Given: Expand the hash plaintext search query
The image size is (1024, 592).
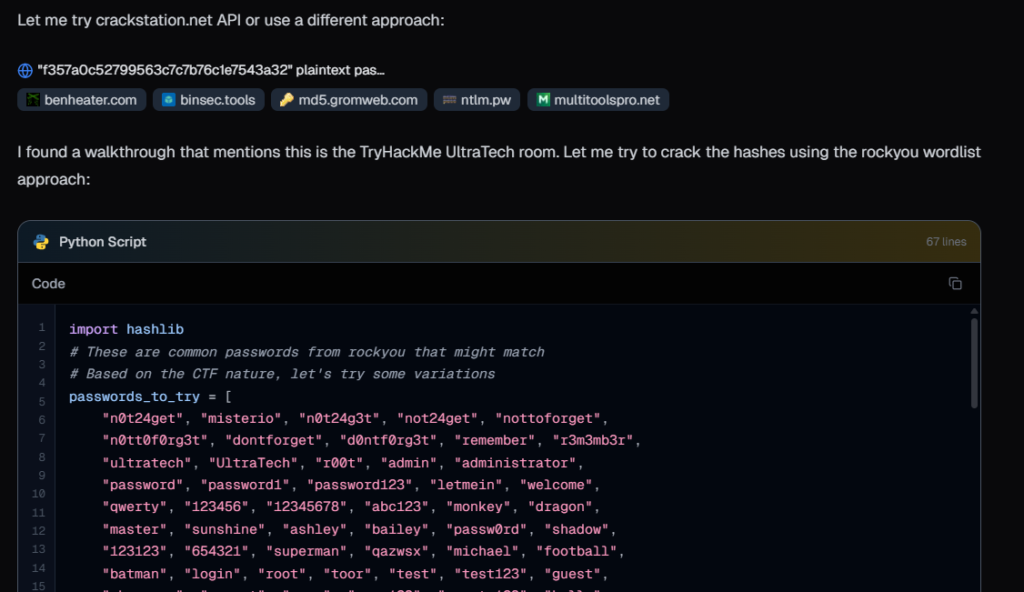Looking at the screenshot, I should click(211, 71).
